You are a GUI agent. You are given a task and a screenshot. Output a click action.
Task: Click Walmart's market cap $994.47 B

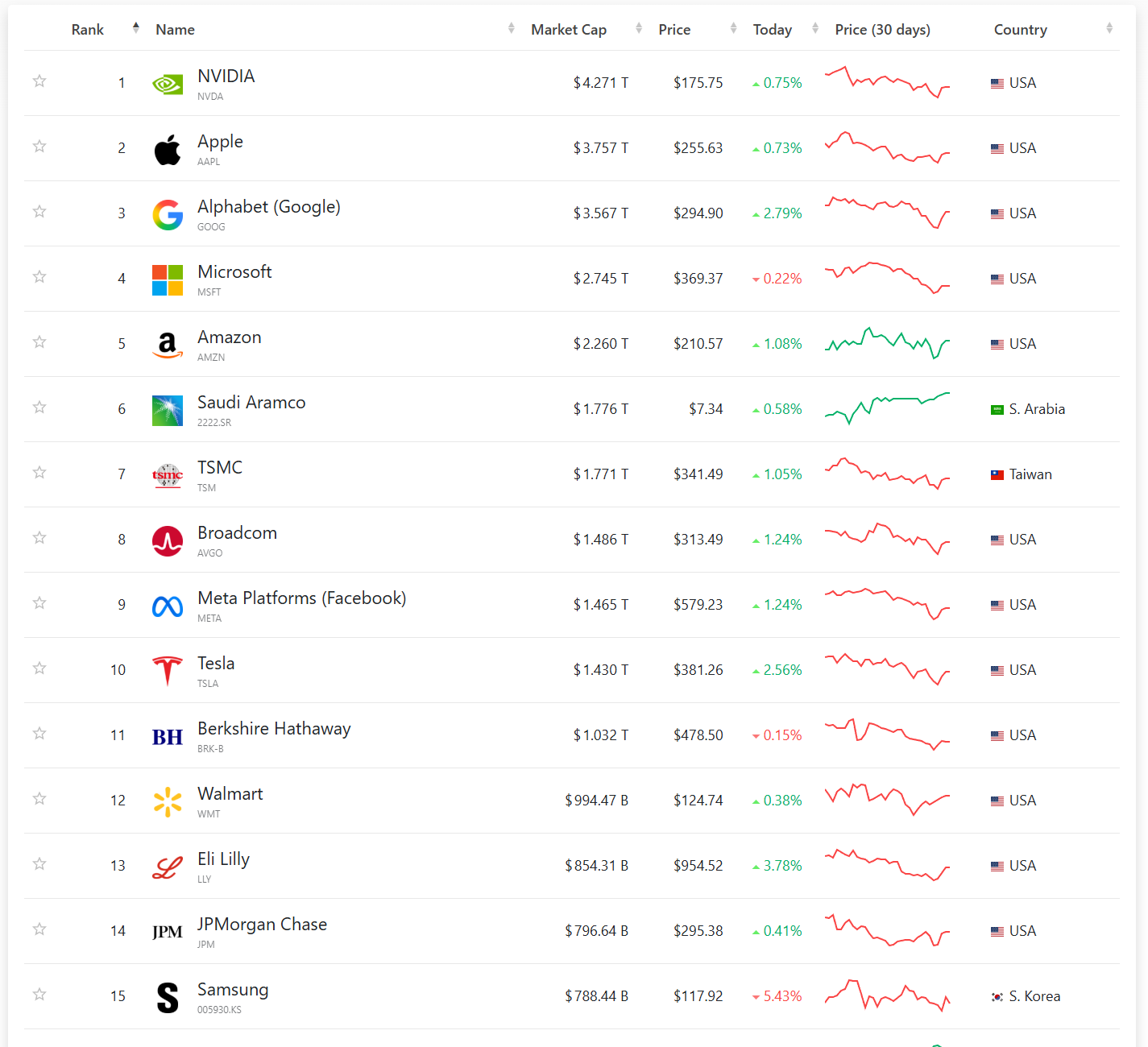pos(597,801)
